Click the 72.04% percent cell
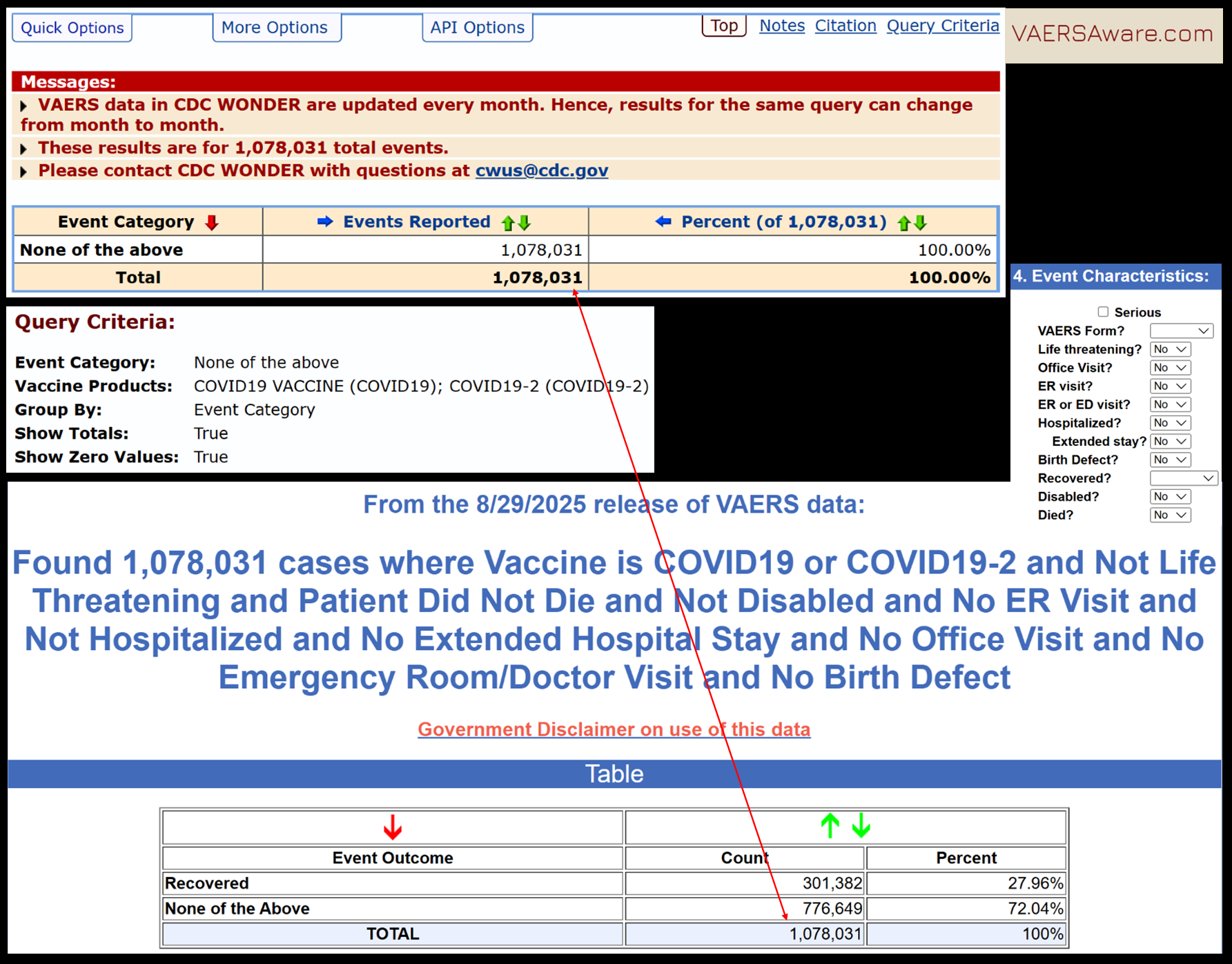Viewport: 1232px width, 964px height. [966, 909]
